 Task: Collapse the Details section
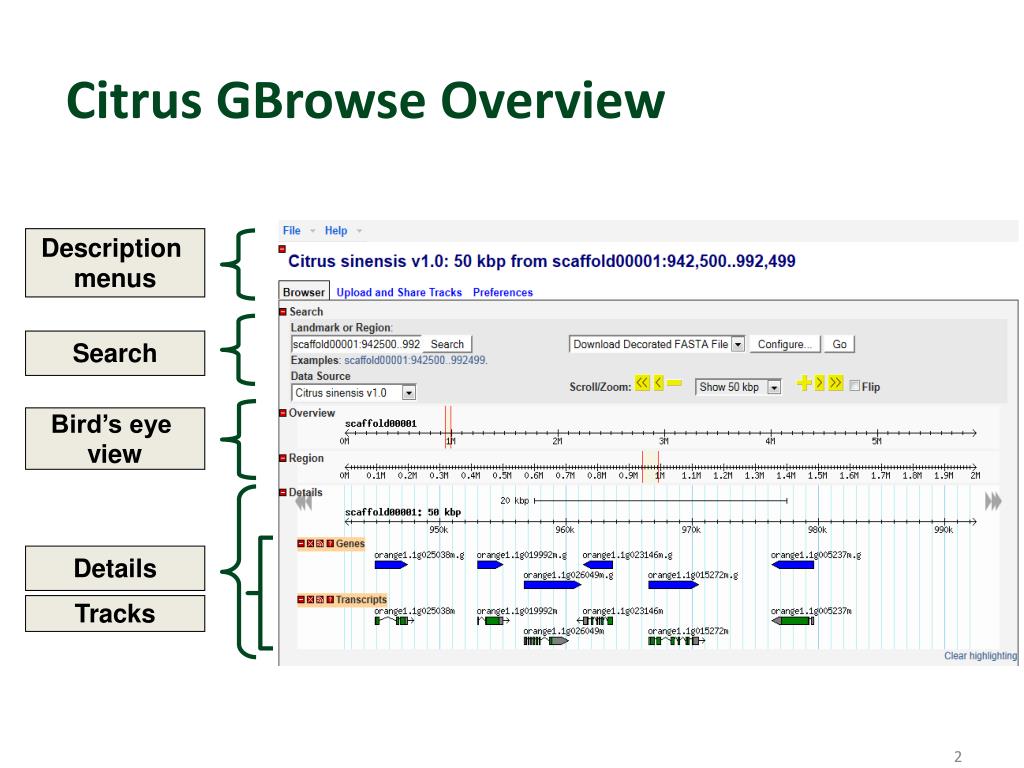(x=283, y=492)
